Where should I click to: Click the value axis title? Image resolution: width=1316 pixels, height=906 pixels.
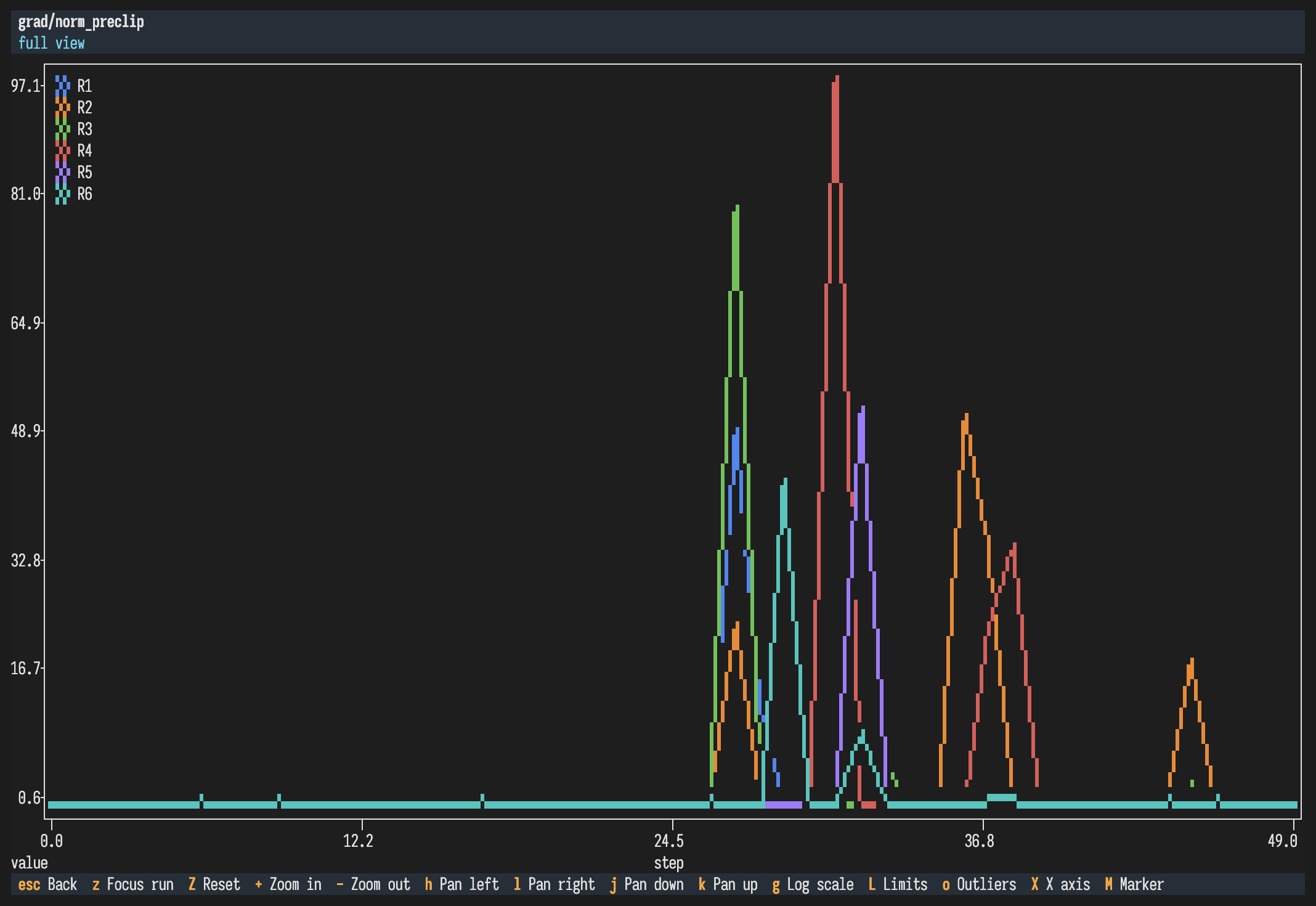click(x=29, y=863)
